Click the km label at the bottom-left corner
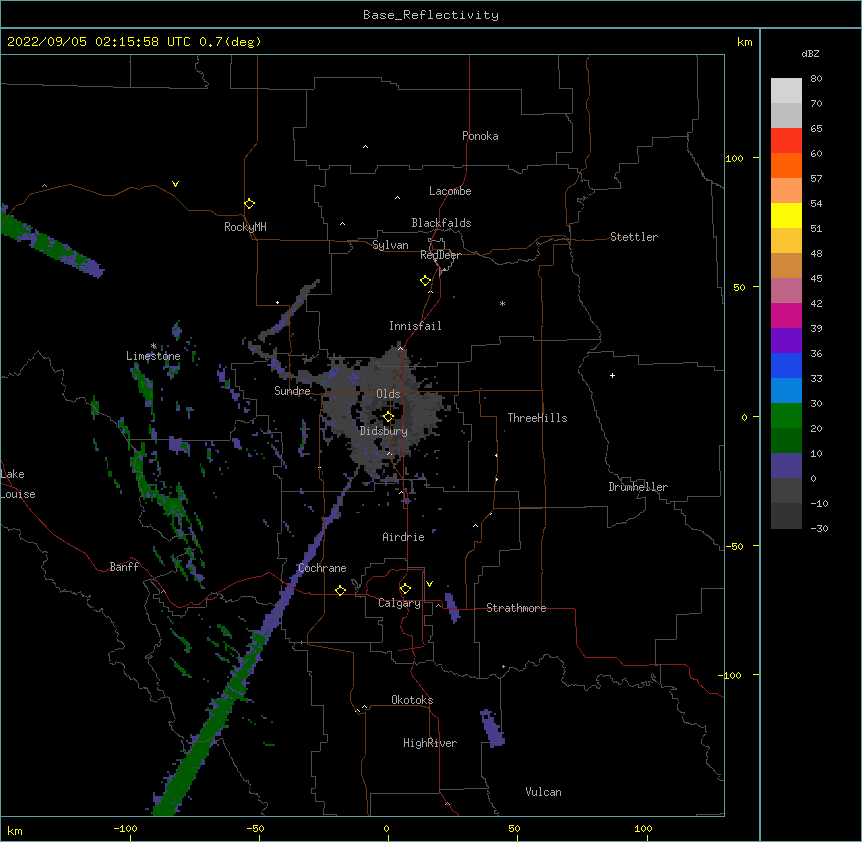862x842 pixels. click(15, 830)
